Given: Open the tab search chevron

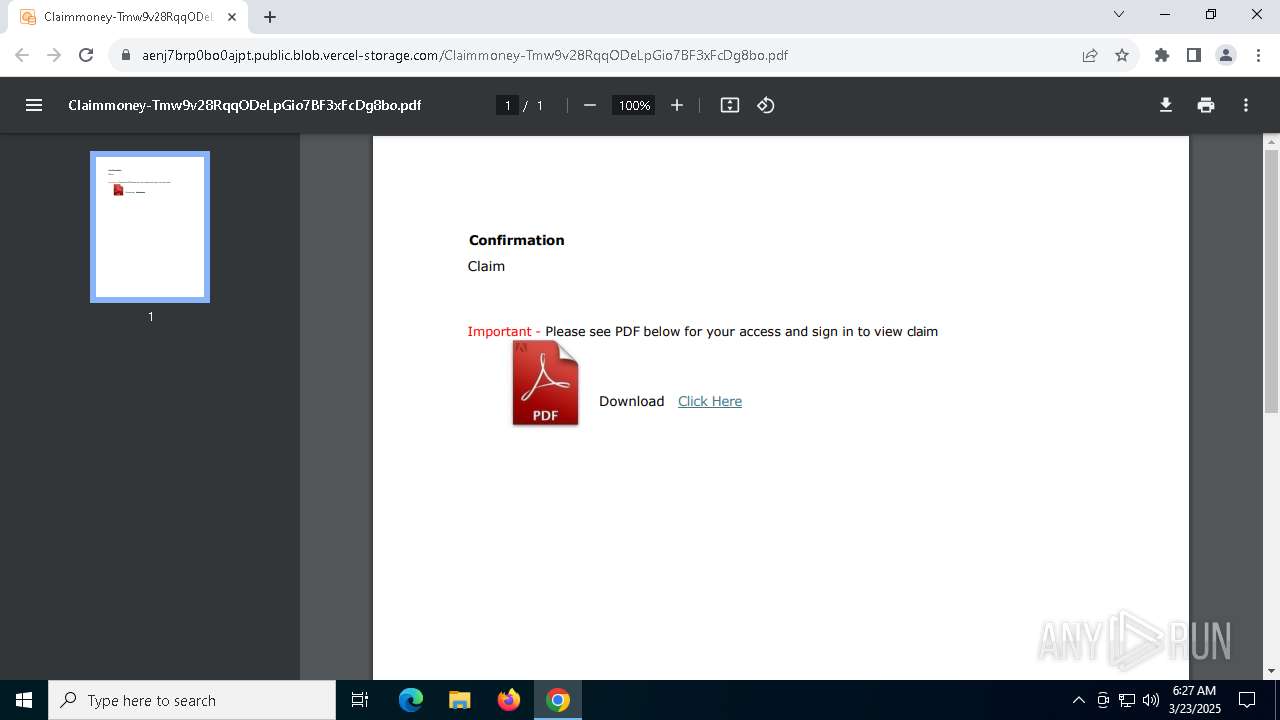Looking at the screenshot, I should click(x=1119, y=14).
